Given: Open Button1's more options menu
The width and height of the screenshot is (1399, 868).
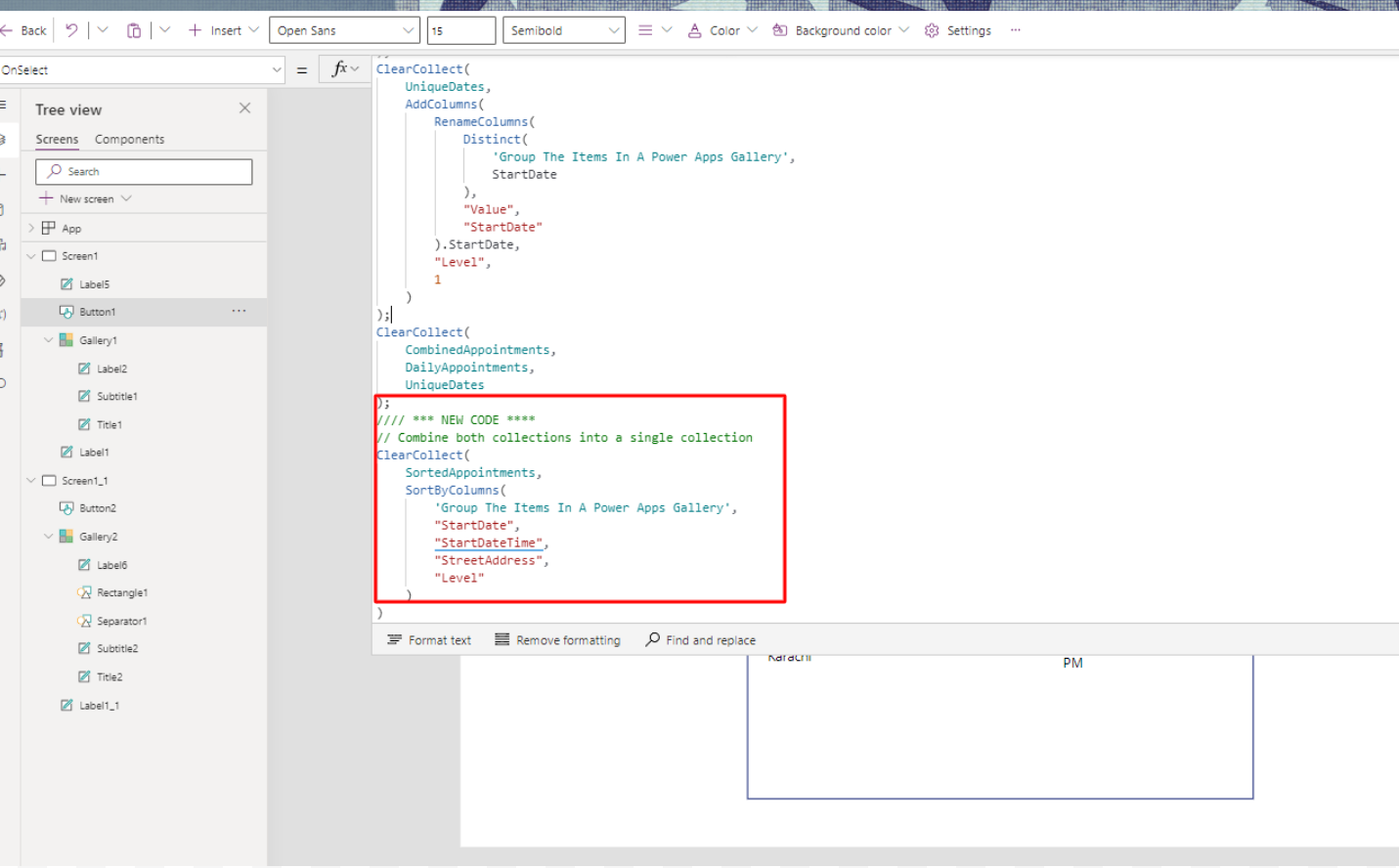Looking at the screenshot, I should pos(239,311).
